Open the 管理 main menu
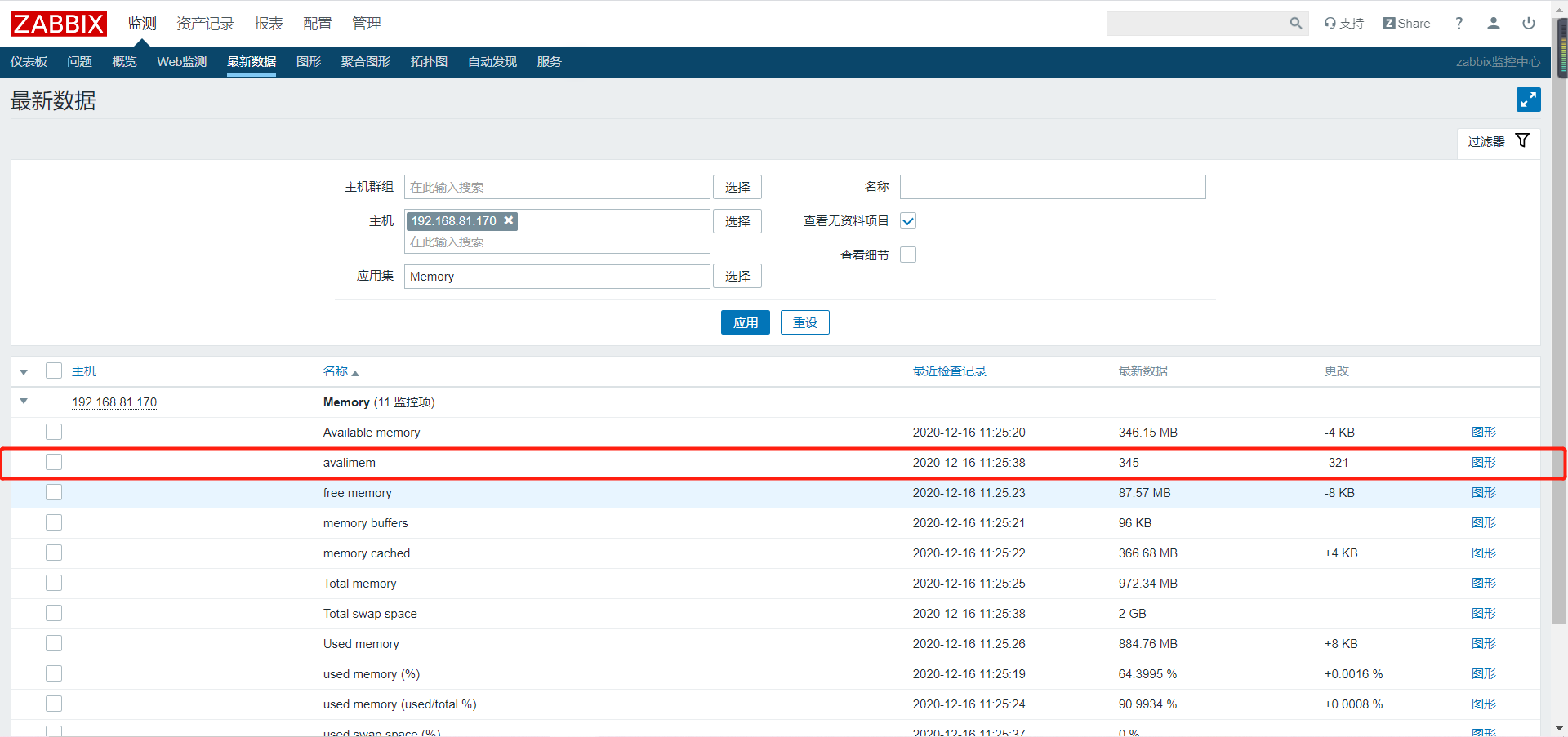The height and width of the screenshot is (737, 1568). [x=367, y=24]
